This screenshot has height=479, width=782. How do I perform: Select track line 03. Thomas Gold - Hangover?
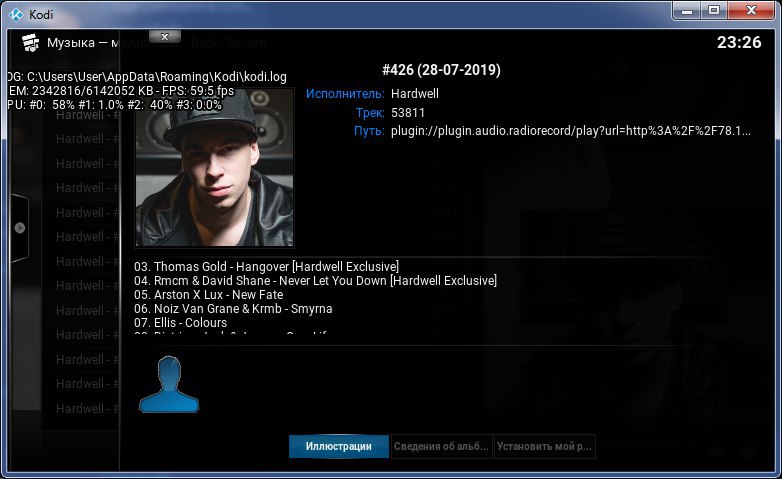tap(266, 267)
